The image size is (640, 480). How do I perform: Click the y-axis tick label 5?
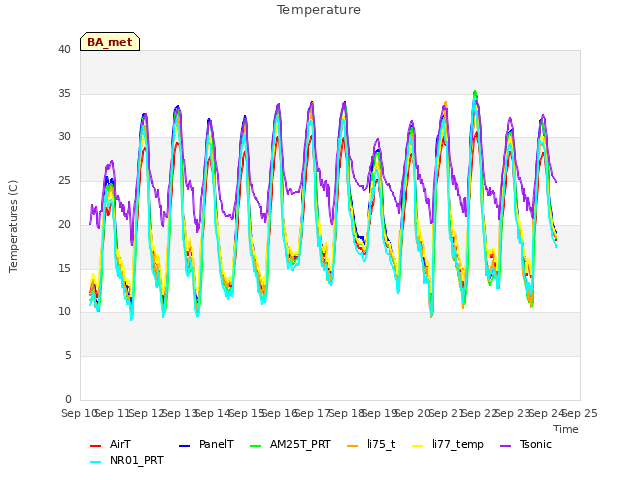coord(68,356)
